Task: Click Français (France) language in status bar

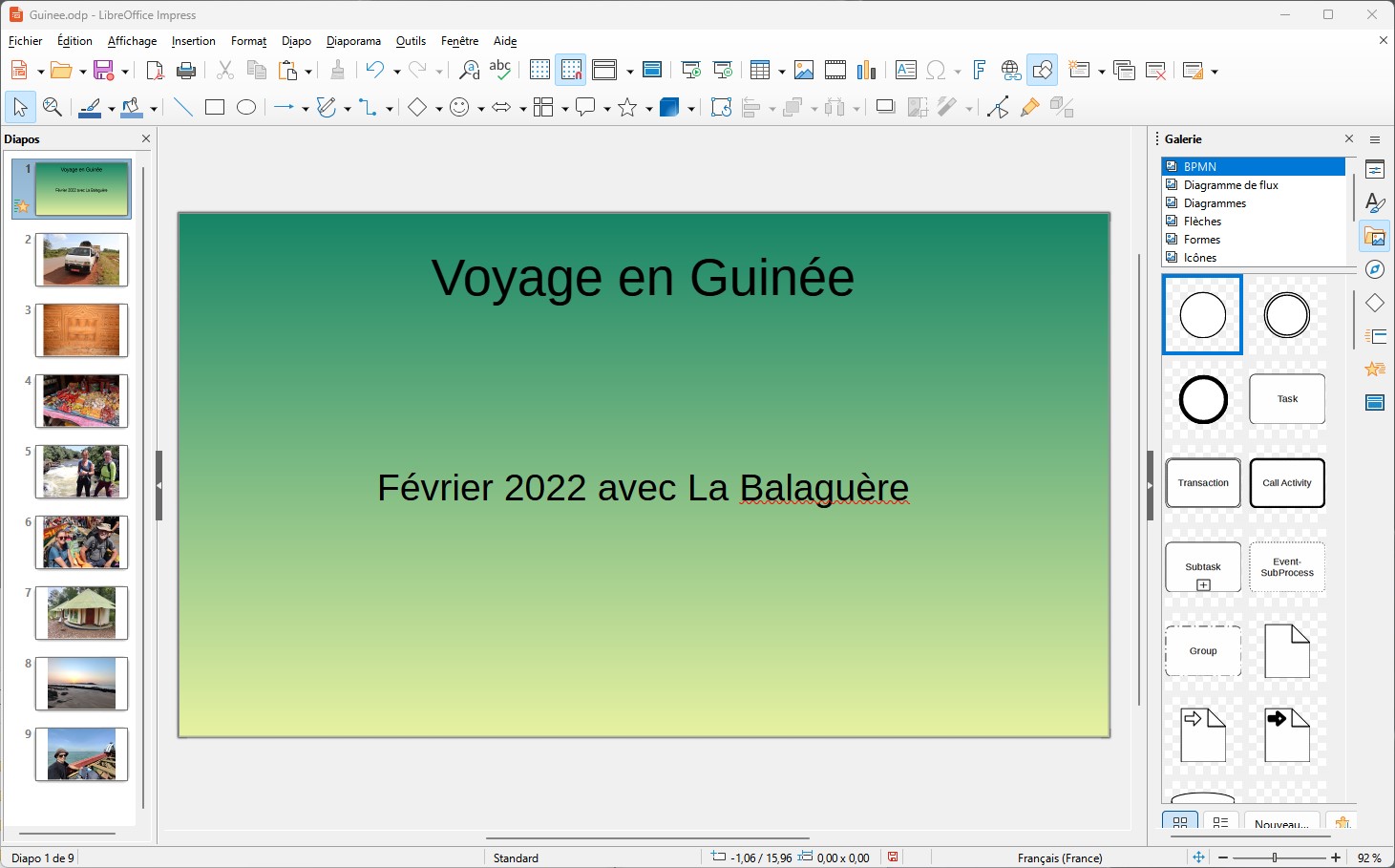Action: pyautogui.click(x=1060, y=857)
